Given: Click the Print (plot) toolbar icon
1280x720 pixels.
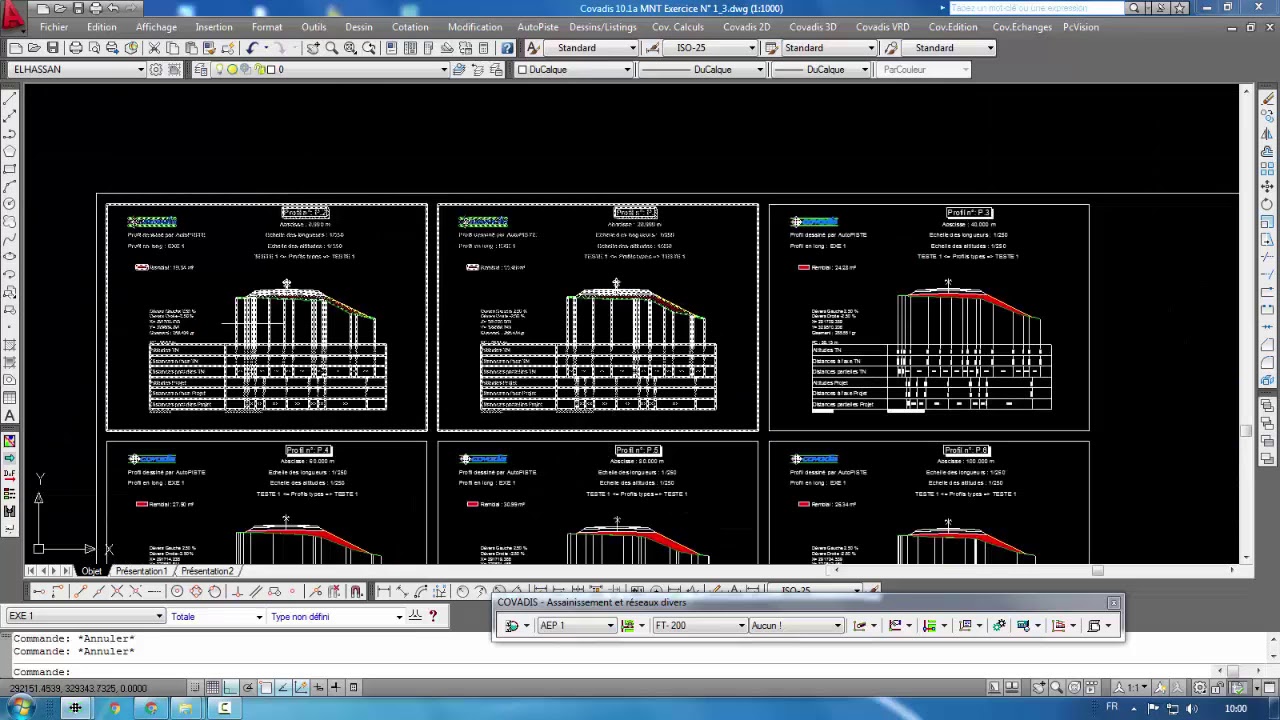Looking at the screenshot, I should point(76,48).
